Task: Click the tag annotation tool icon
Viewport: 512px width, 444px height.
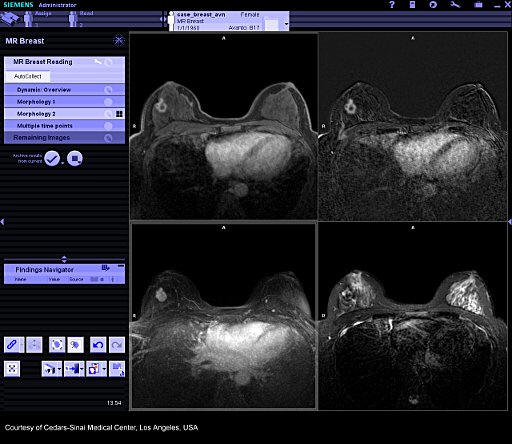Action: pos(75,345)
